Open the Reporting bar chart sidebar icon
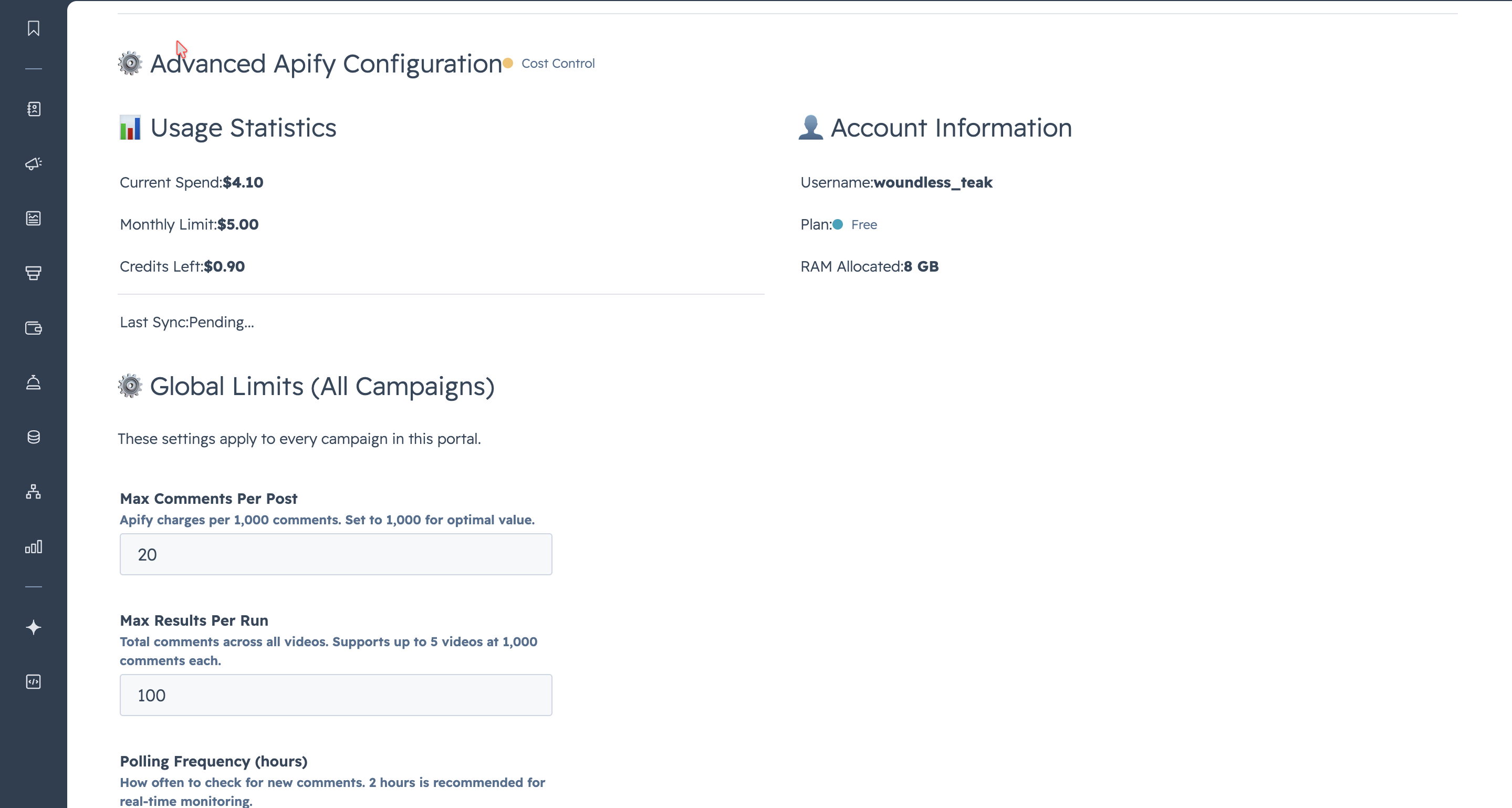 point(34,547)
